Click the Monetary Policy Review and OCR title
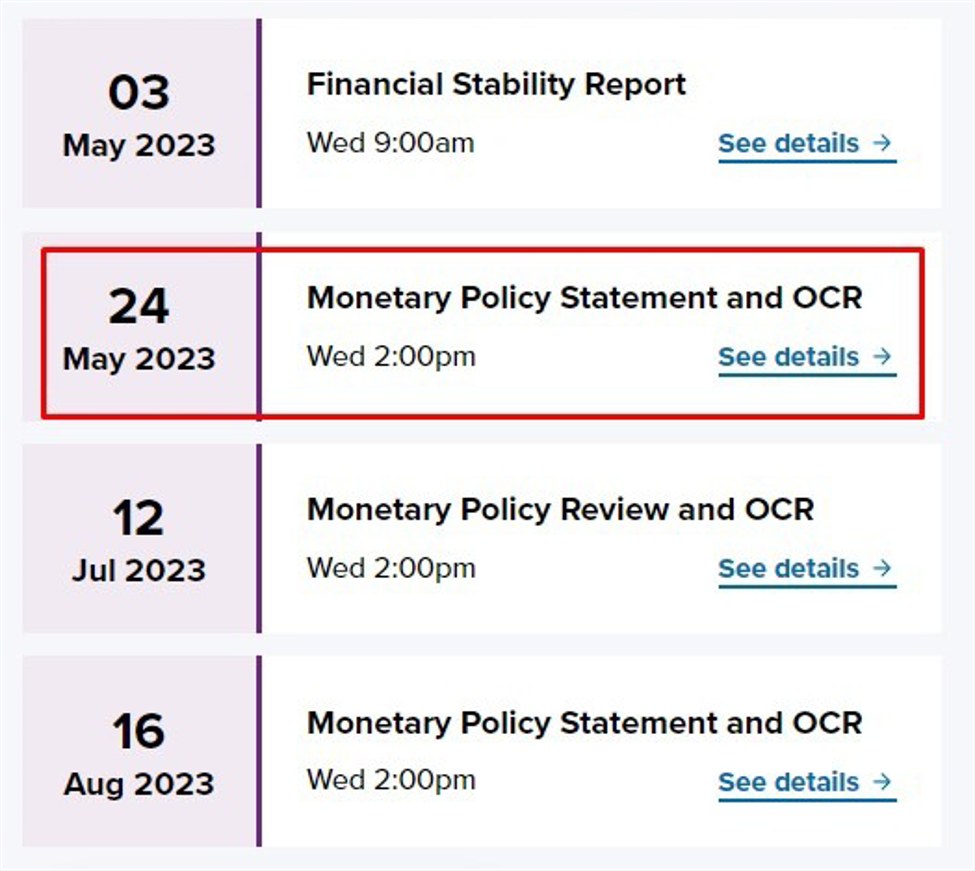Screen dimensions: 975x871 coord(561,510)
